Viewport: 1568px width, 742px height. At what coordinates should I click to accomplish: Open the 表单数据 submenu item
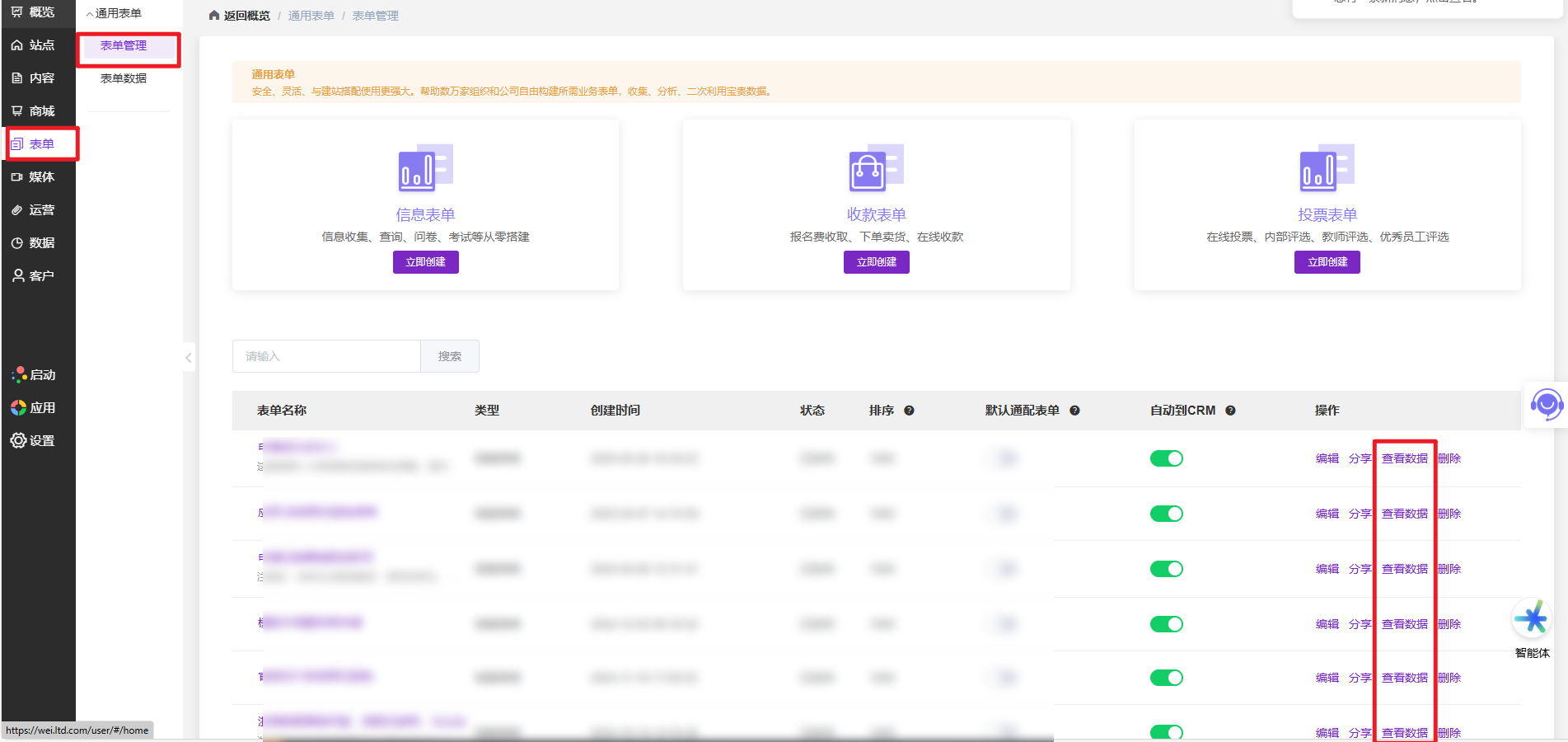tap(124, 78)
